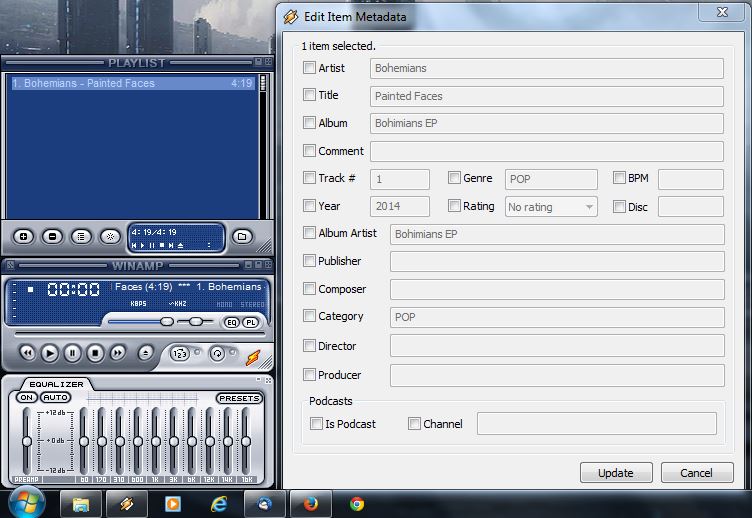This screenshot has width=752, height=518.
Task: Toggle the PL playlist window button
Action: [250, 322]
